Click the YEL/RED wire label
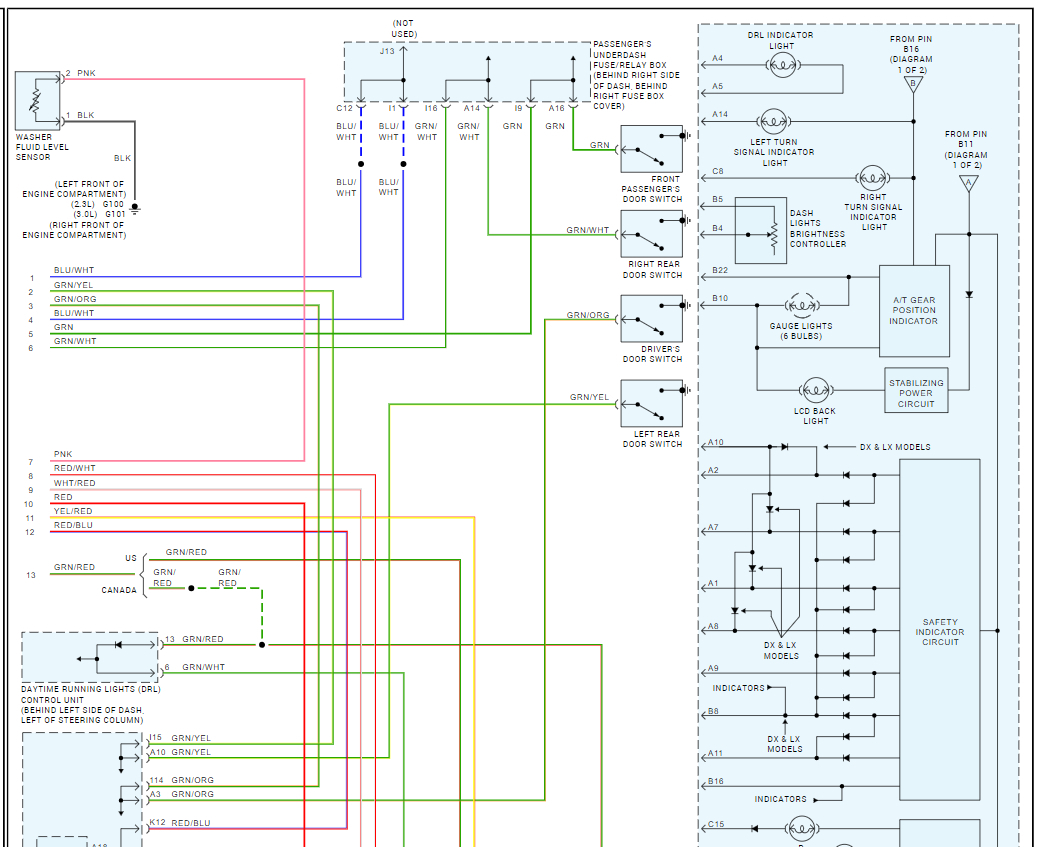 point(73,511)
